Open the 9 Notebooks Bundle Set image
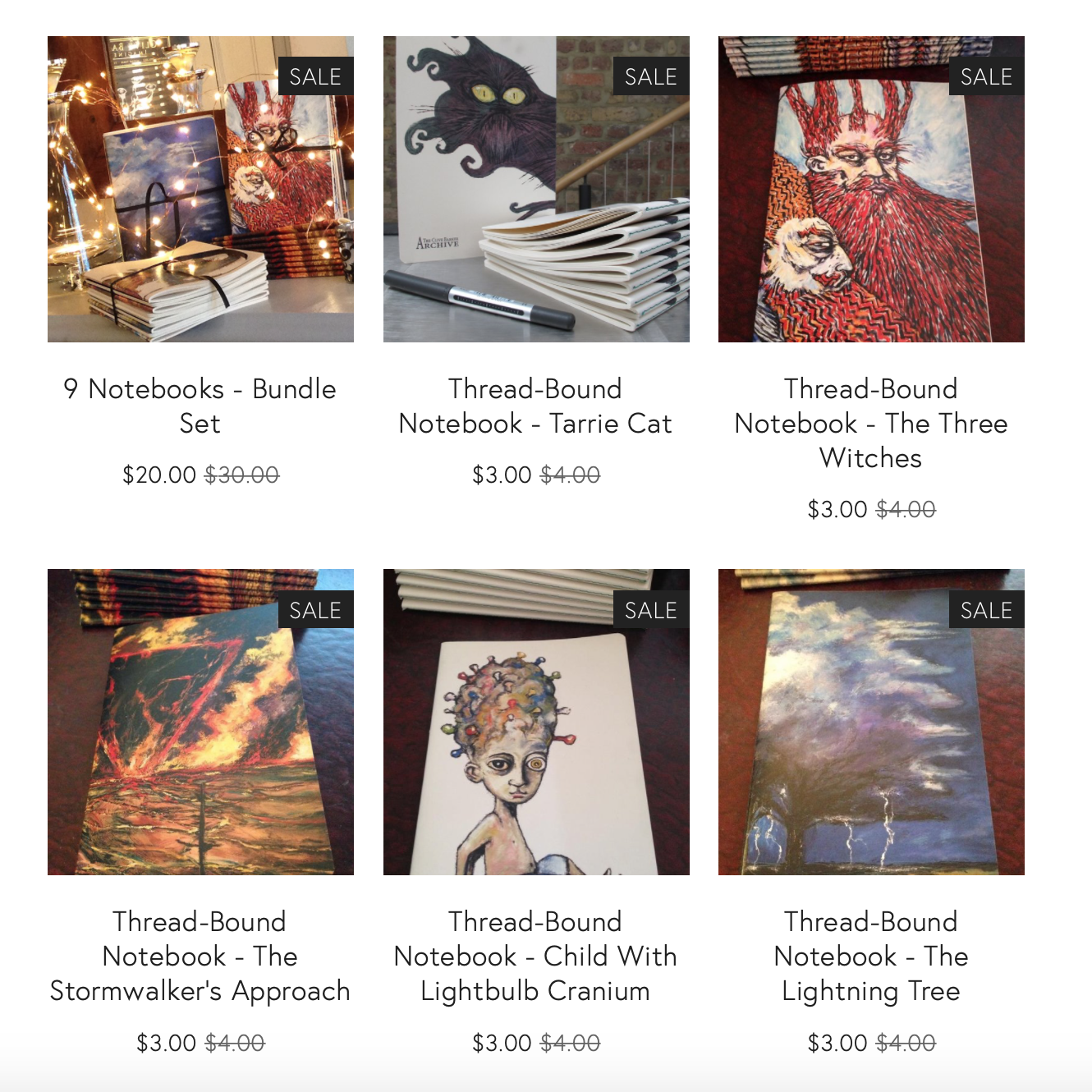Image resolution: width=1092 pixels, height=1092 pixels. [x=200, y=189]
